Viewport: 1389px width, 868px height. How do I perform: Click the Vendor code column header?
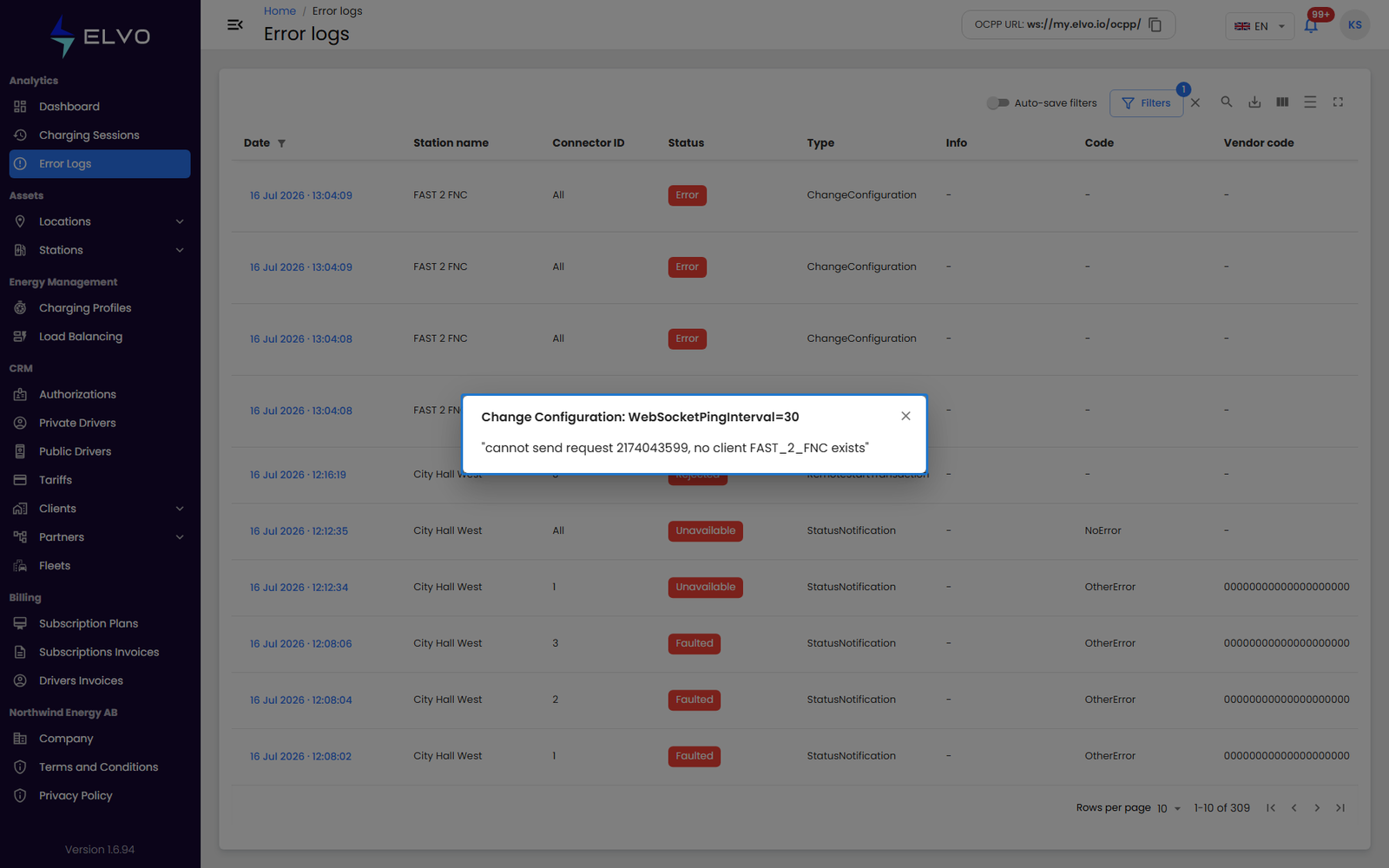point(1258,143)
